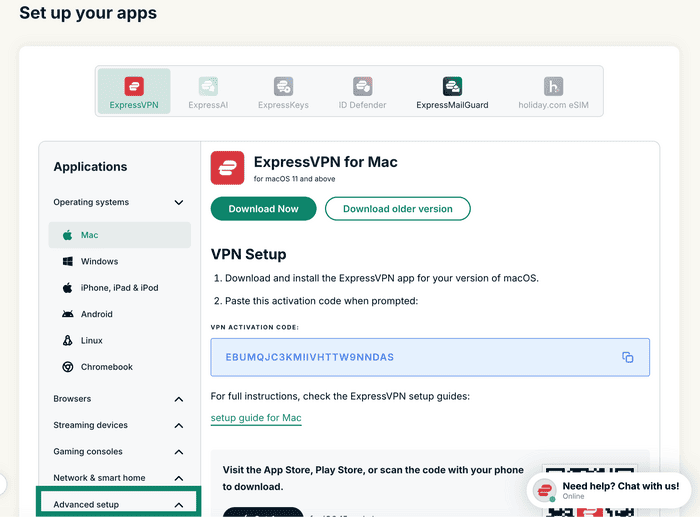Image resolution: width=700 pixels, height=517 pixels.
Task: Select Android in the applications list
Action: click(120, 314)
